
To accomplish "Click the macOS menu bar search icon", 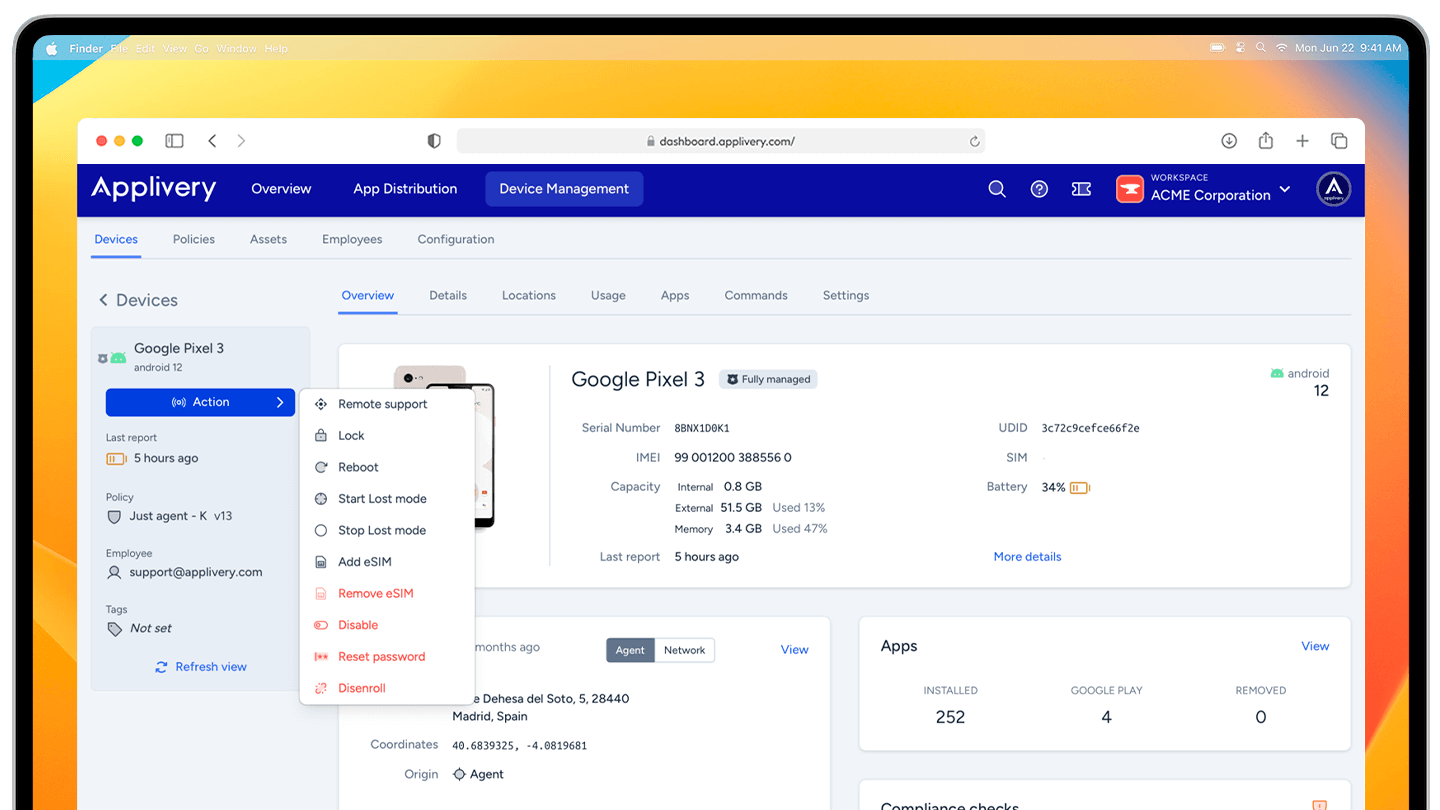I will [1262, 48].
